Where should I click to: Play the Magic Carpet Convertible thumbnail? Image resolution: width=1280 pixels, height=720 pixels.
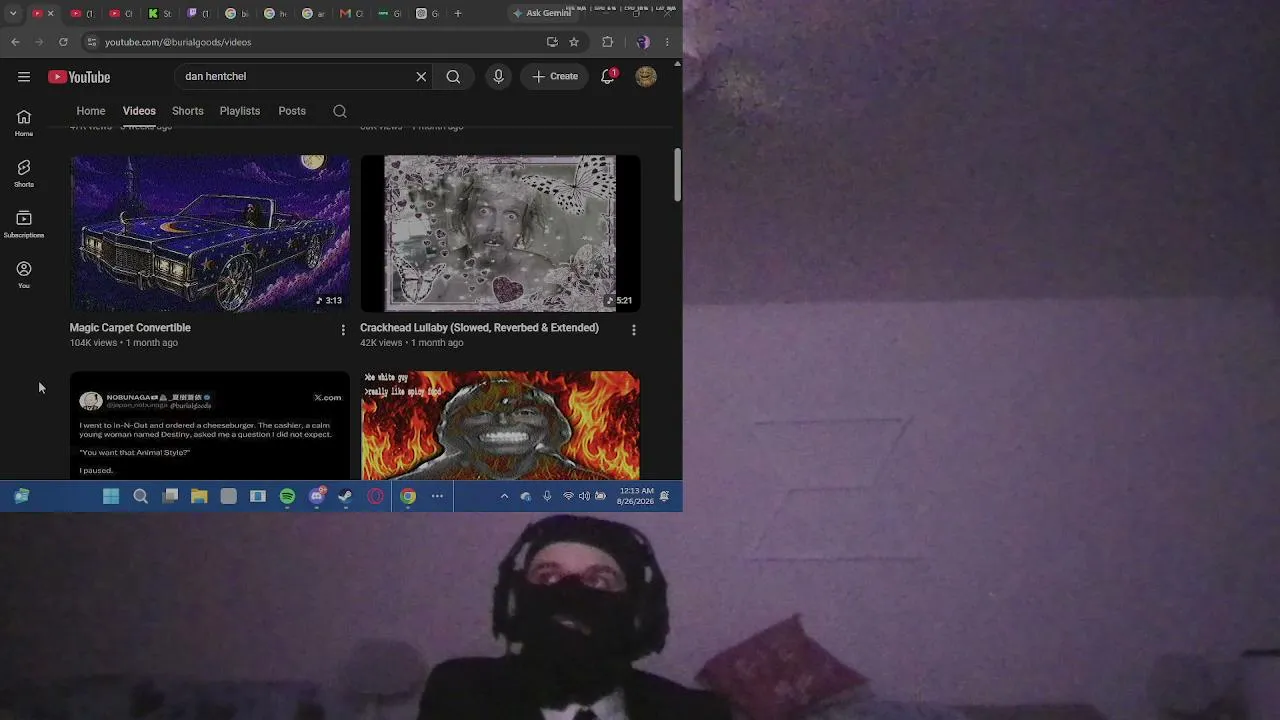point(210,233)
